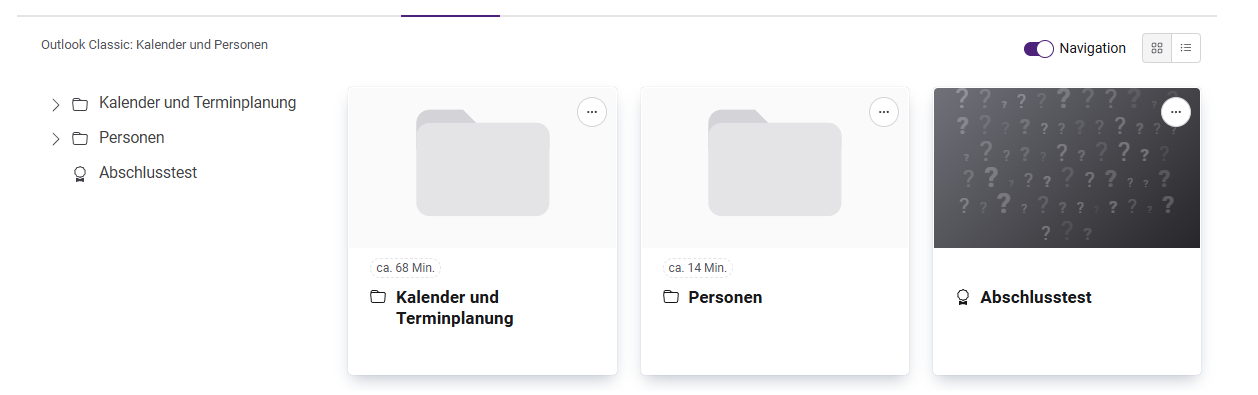Screen dimensions: 1258x395
Task: Open options menu on Abschlusstest card
Action: [1176, 112]
